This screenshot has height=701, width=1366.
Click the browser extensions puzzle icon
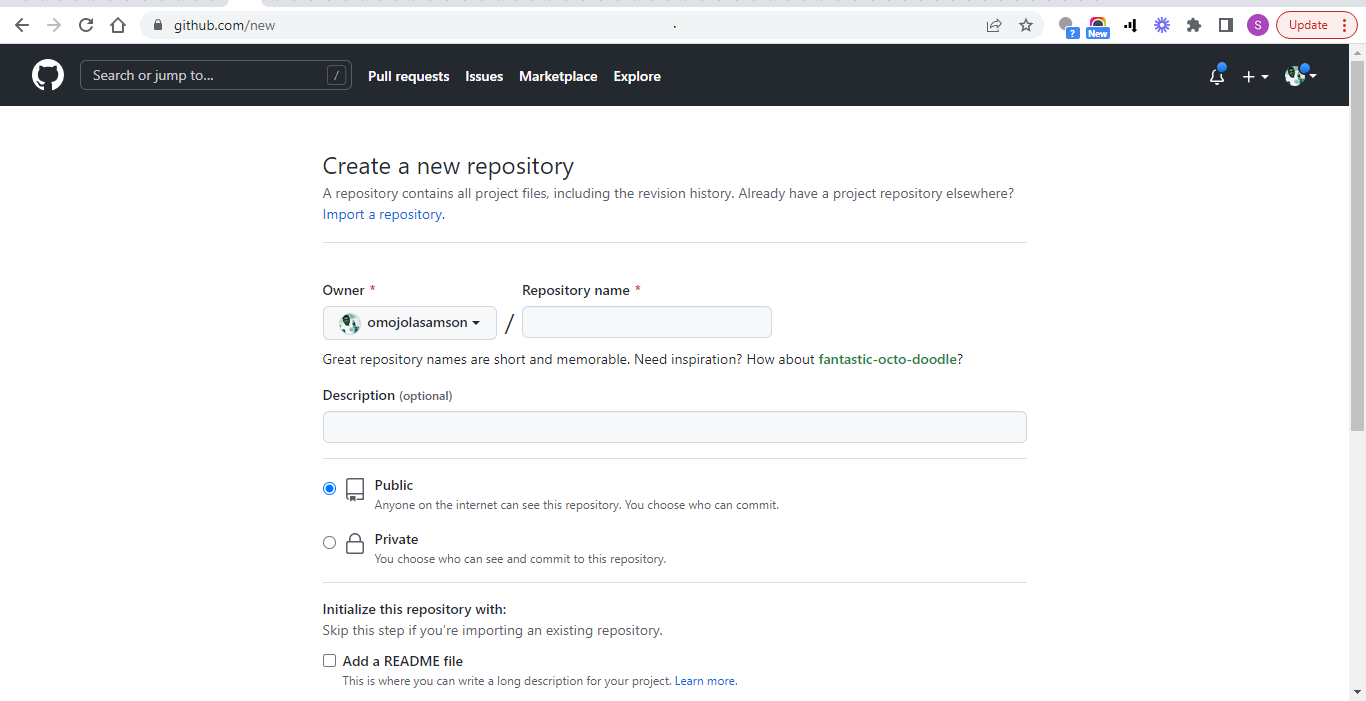point(1194,24)
